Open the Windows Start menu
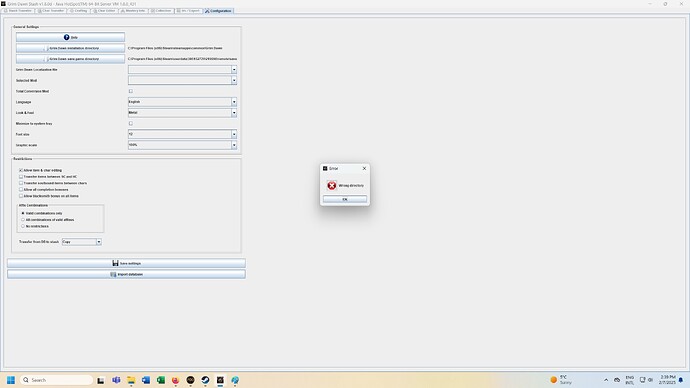Viewport: 690px width, 388px height. coord(11,380)
